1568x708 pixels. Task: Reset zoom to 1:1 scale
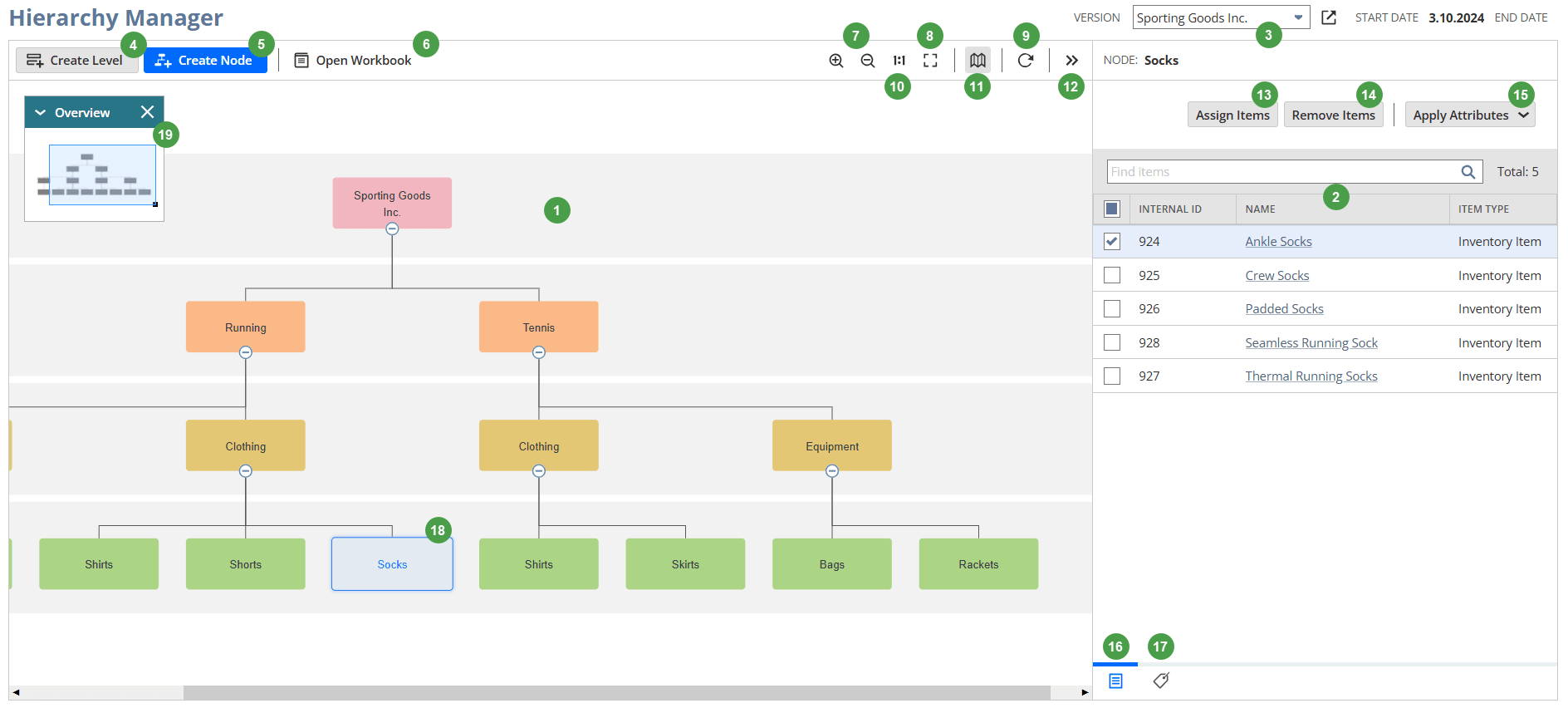(x=899, y=61)
